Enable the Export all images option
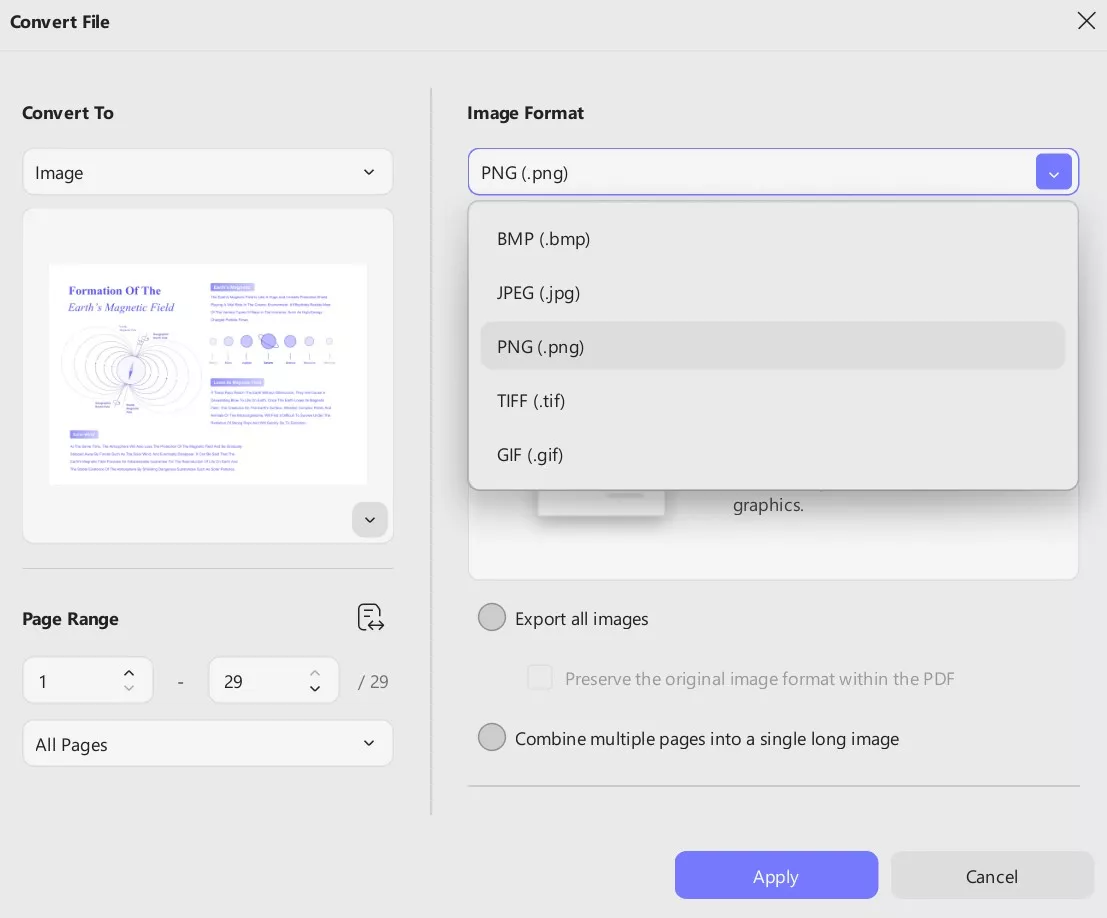This screenshot has width=1107, height=918. click(492, 617)
